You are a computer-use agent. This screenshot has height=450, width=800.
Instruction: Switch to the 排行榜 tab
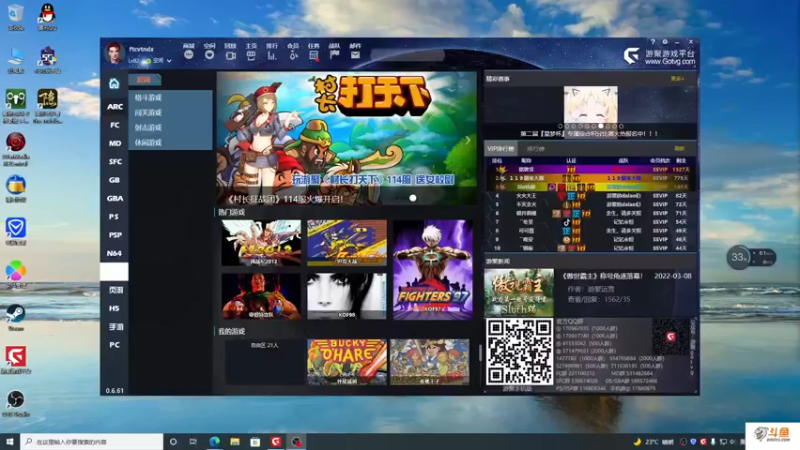[x=536, y=149]
